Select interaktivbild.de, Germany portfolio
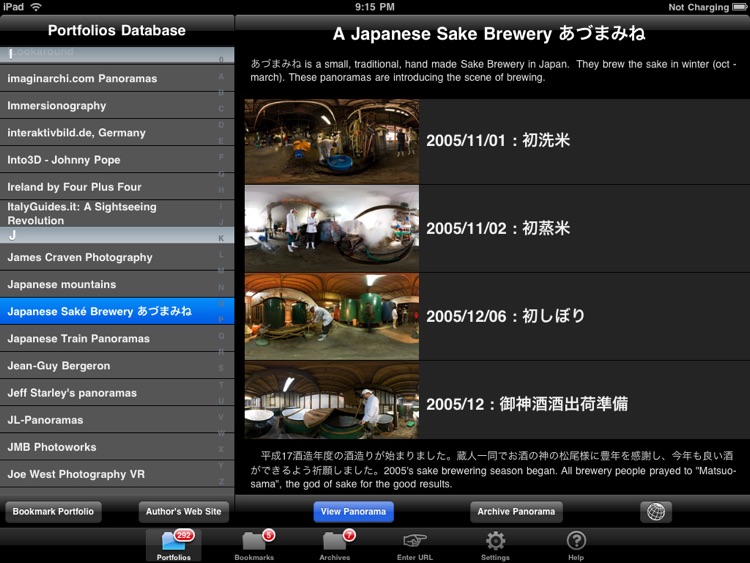Viewport: 750px width, 563px height. [117, 132]
